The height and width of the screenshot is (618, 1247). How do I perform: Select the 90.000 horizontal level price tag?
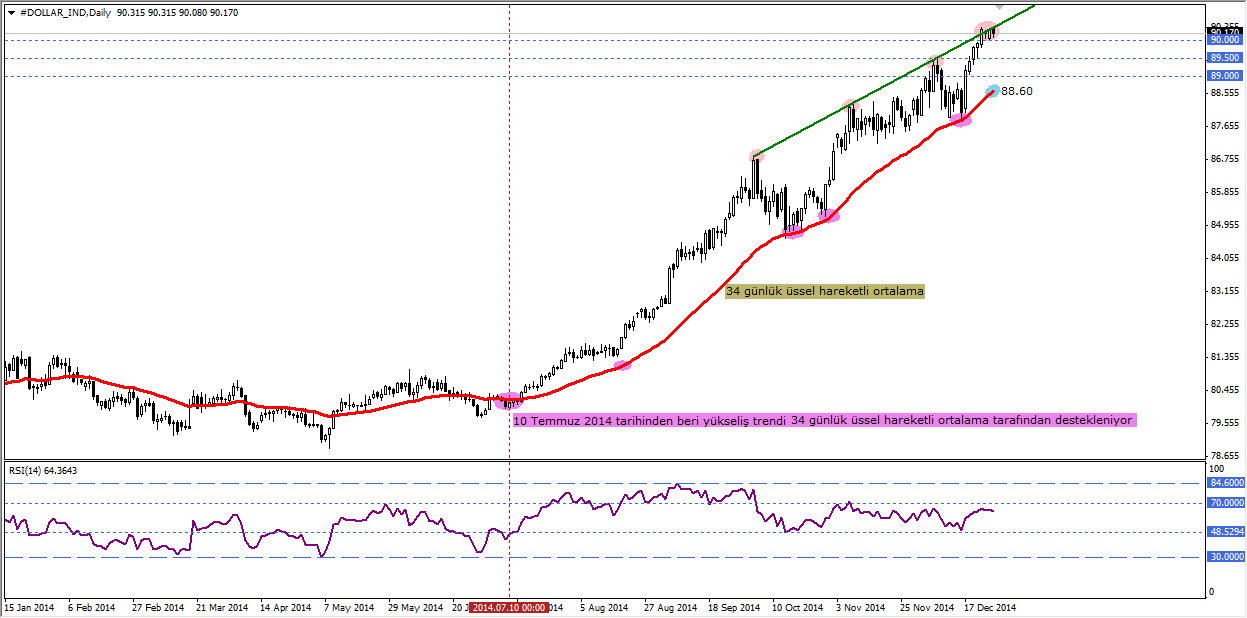pyautogui.click(x=1224, y=40)
